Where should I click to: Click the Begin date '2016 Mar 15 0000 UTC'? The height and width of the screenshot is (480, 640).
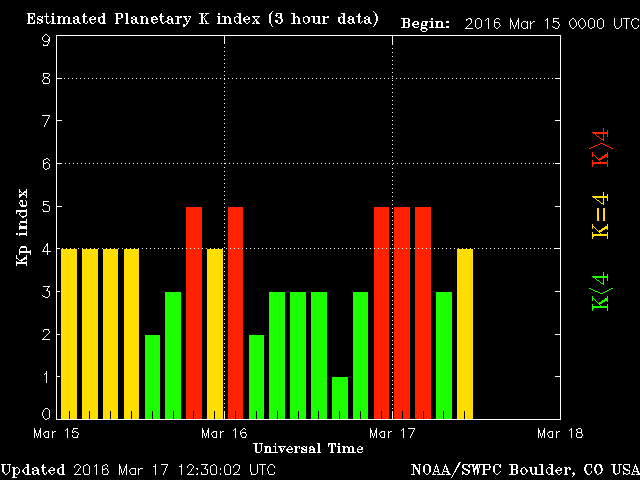point(550,22)
